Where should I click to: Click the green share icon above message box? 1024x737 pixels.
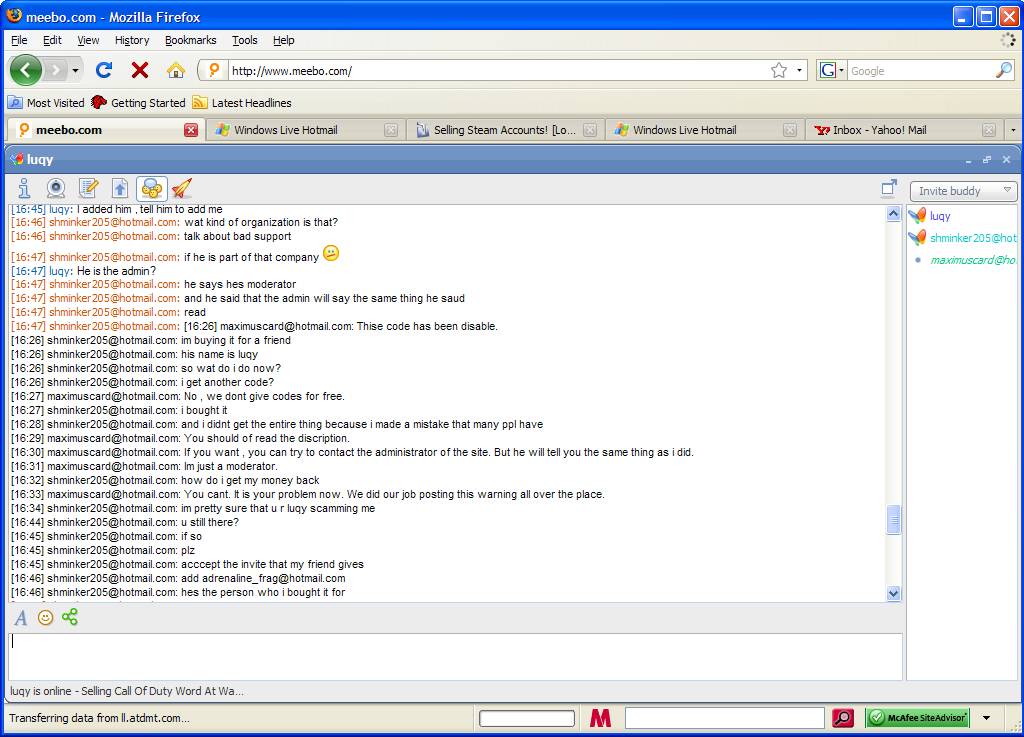[70, 617]
